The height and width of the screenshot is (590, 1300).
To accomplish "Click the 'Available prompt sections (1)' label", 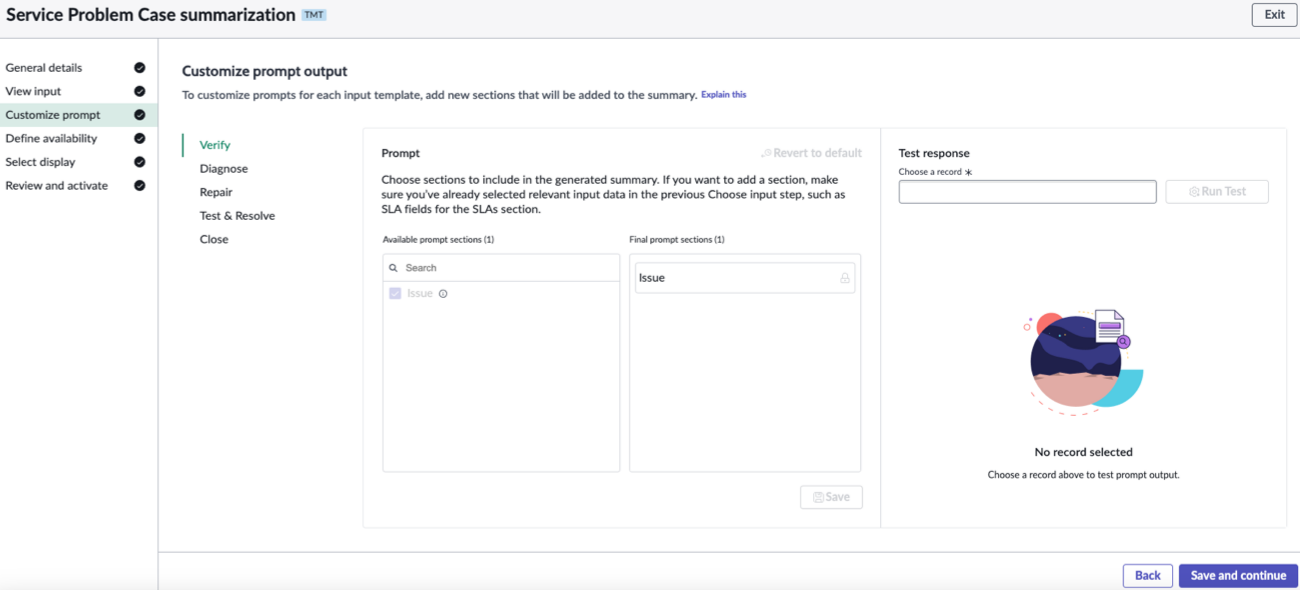I will click(x=438, y=240).
